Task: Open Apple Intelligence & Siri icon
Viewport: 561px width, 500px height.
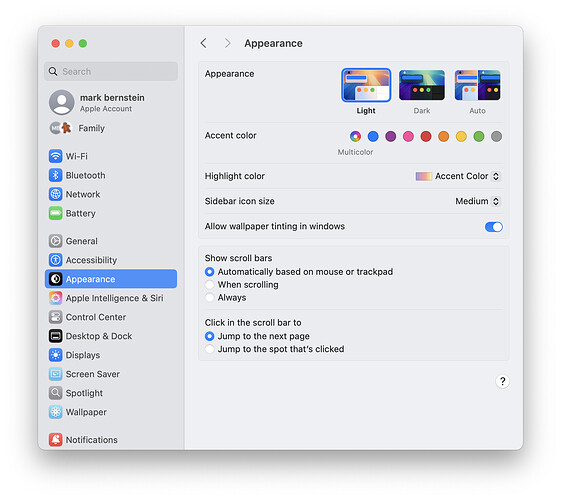Action: (55, 298)
